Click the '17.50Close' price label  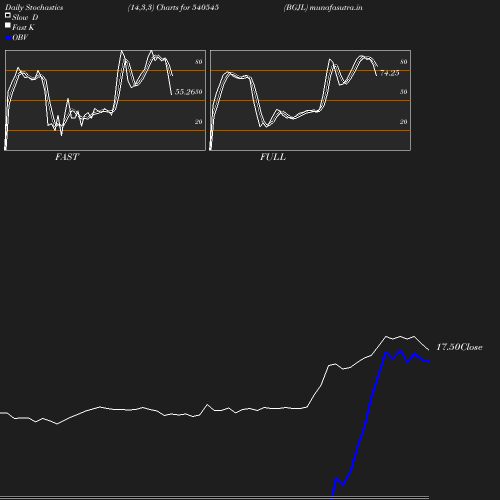click(459, 347)
